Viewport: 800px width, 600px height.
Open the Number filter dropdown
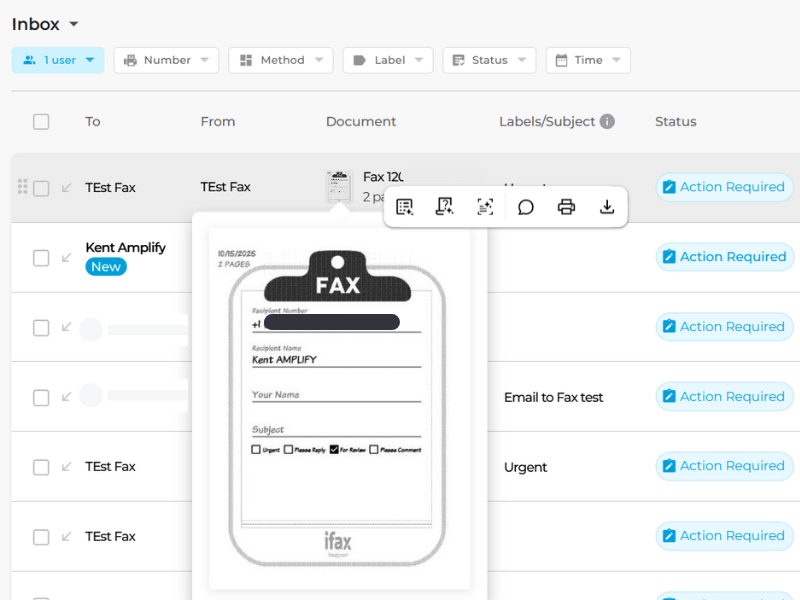coord(166,60)
